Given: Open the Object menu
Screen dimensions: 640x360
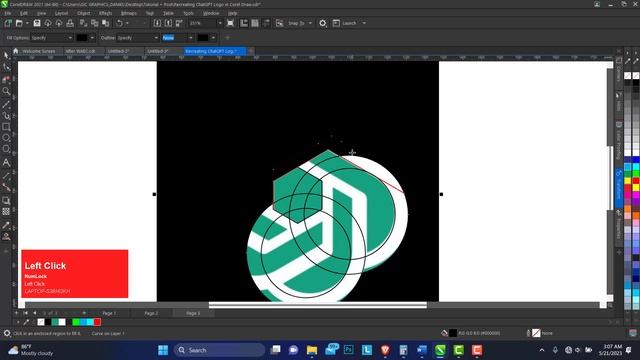Looking at the screenshot, I should [83, 13].
